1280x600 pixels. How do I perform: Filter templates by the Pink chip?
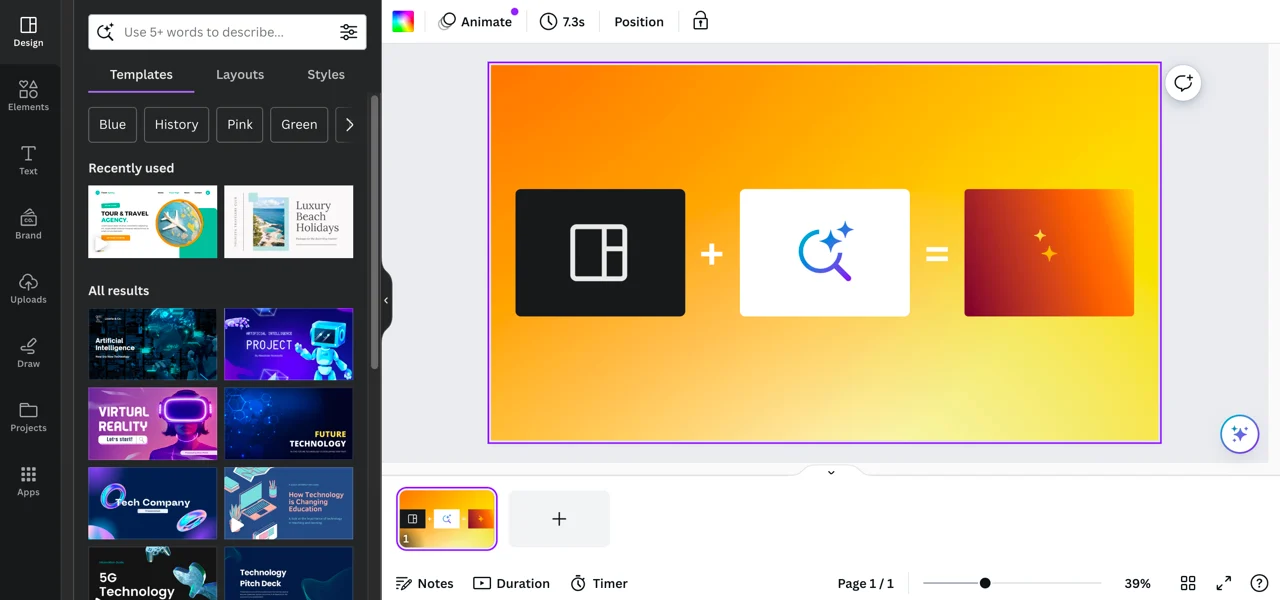(x=240, y=125)
